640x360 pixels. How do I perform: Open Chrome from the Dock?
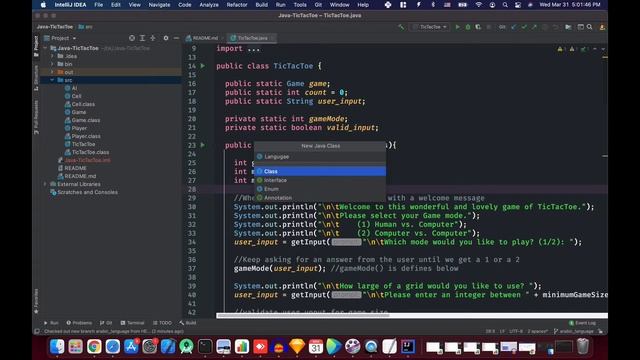pyautogui.click(x=94, y=347)
